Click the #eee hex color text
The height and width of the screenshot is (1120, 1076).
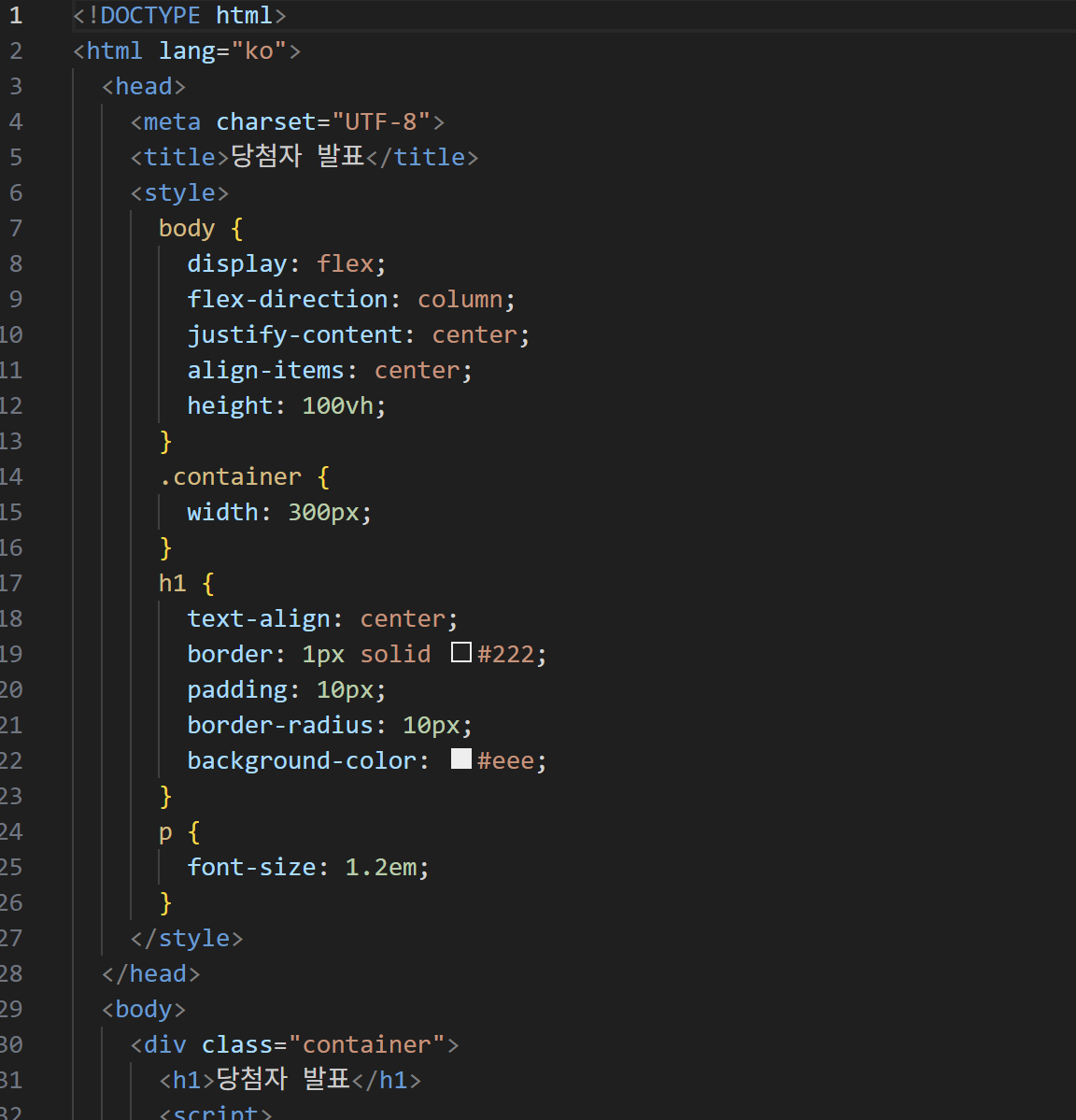point(506,760)
